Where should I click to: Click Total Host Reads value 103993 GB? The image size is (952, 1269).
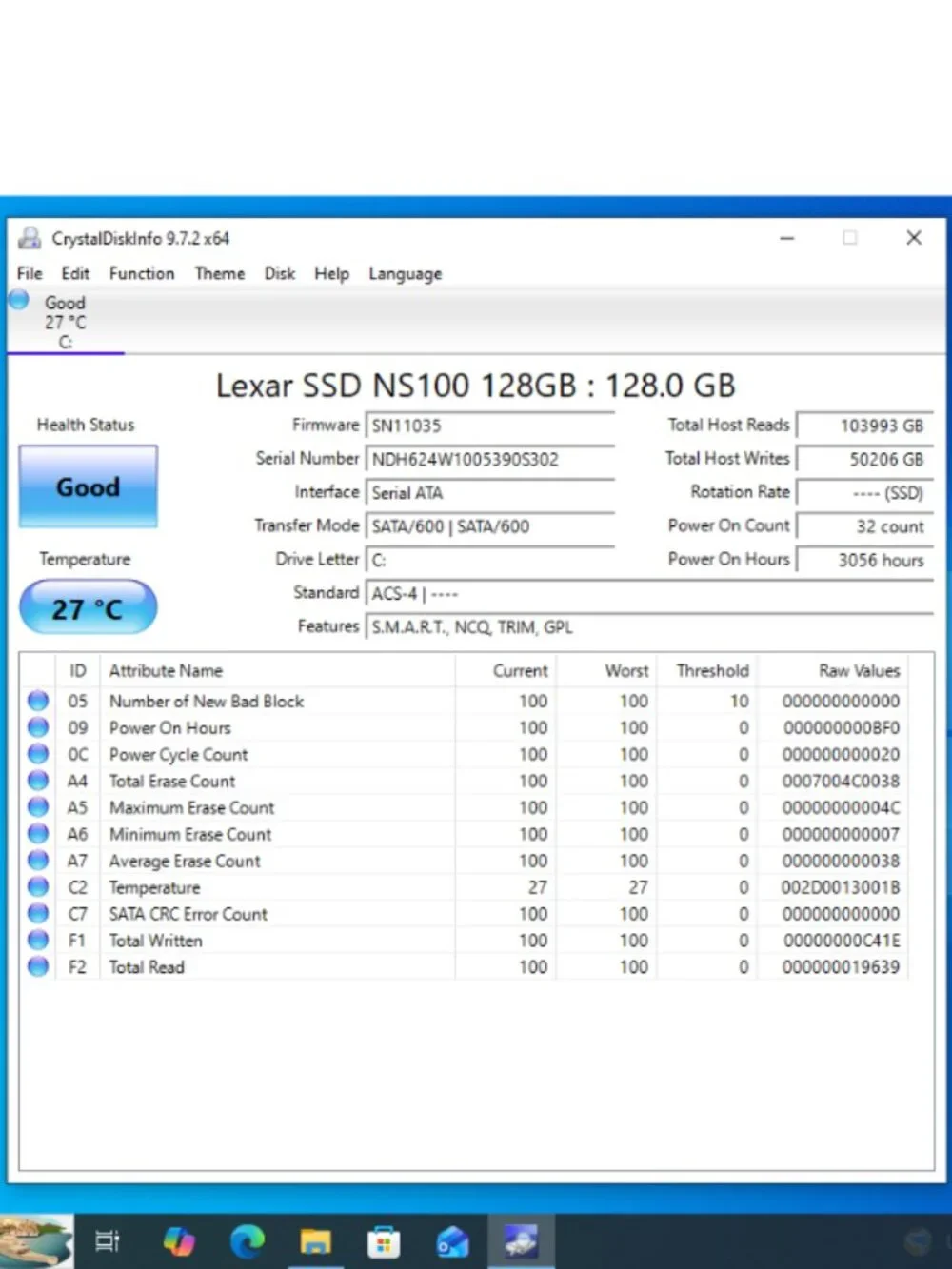pos(864,426)
